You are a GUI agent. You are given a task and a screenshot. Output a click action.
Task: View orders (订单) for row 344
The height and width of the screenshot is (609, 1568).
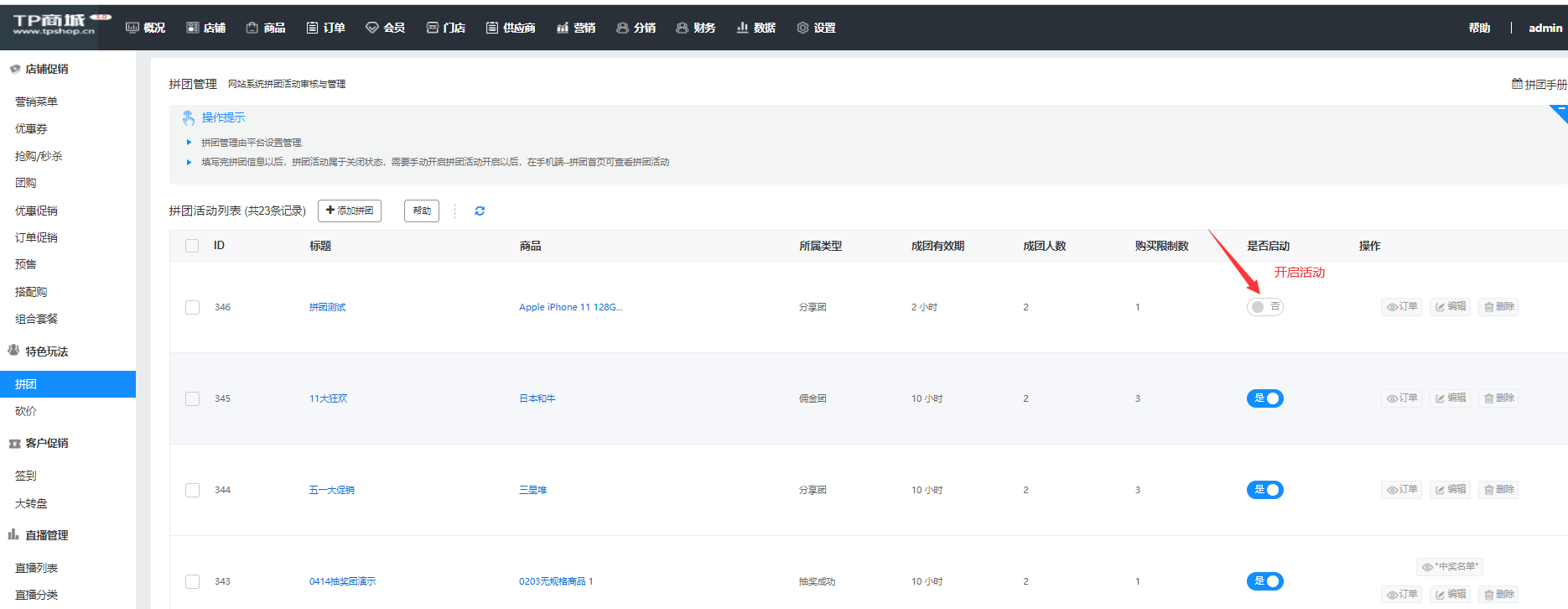[x=1401, y=490]
